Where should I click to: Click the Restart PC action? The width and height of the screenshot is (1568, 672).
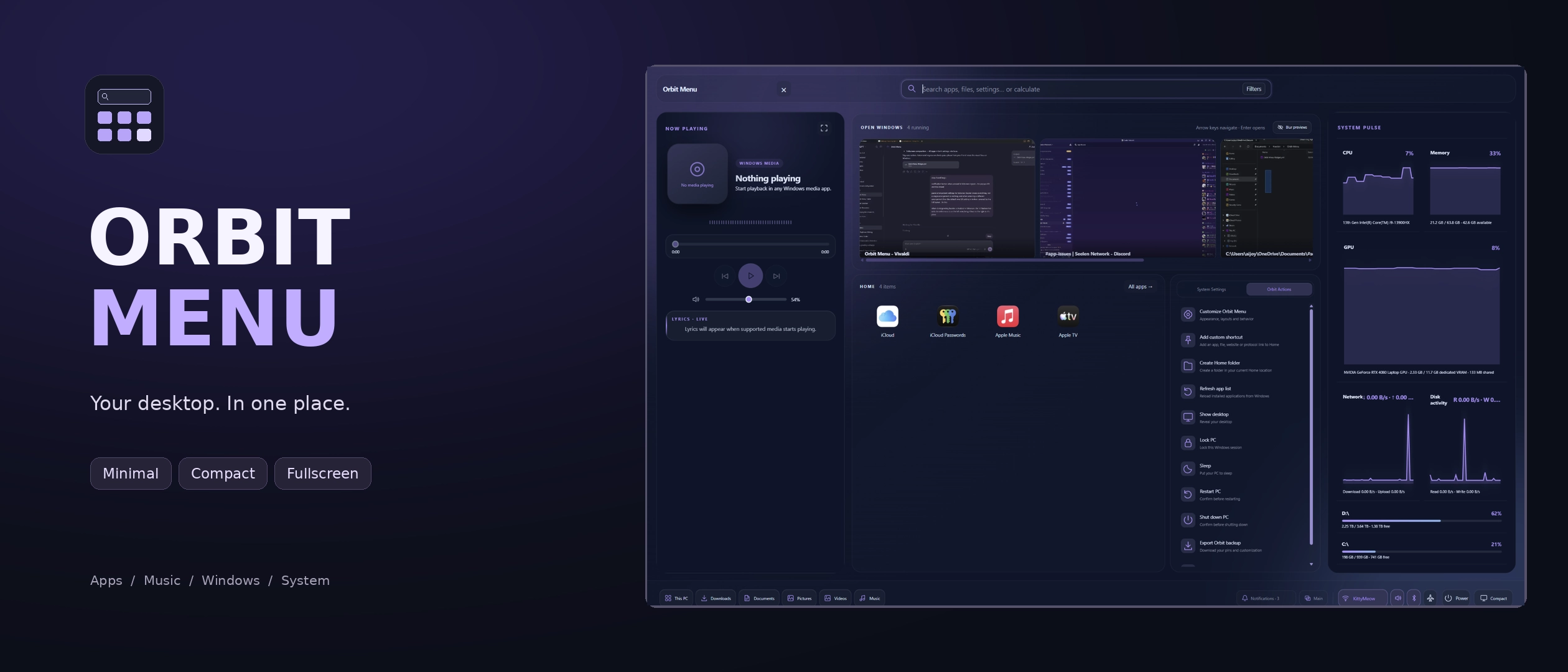(1242, 495)
